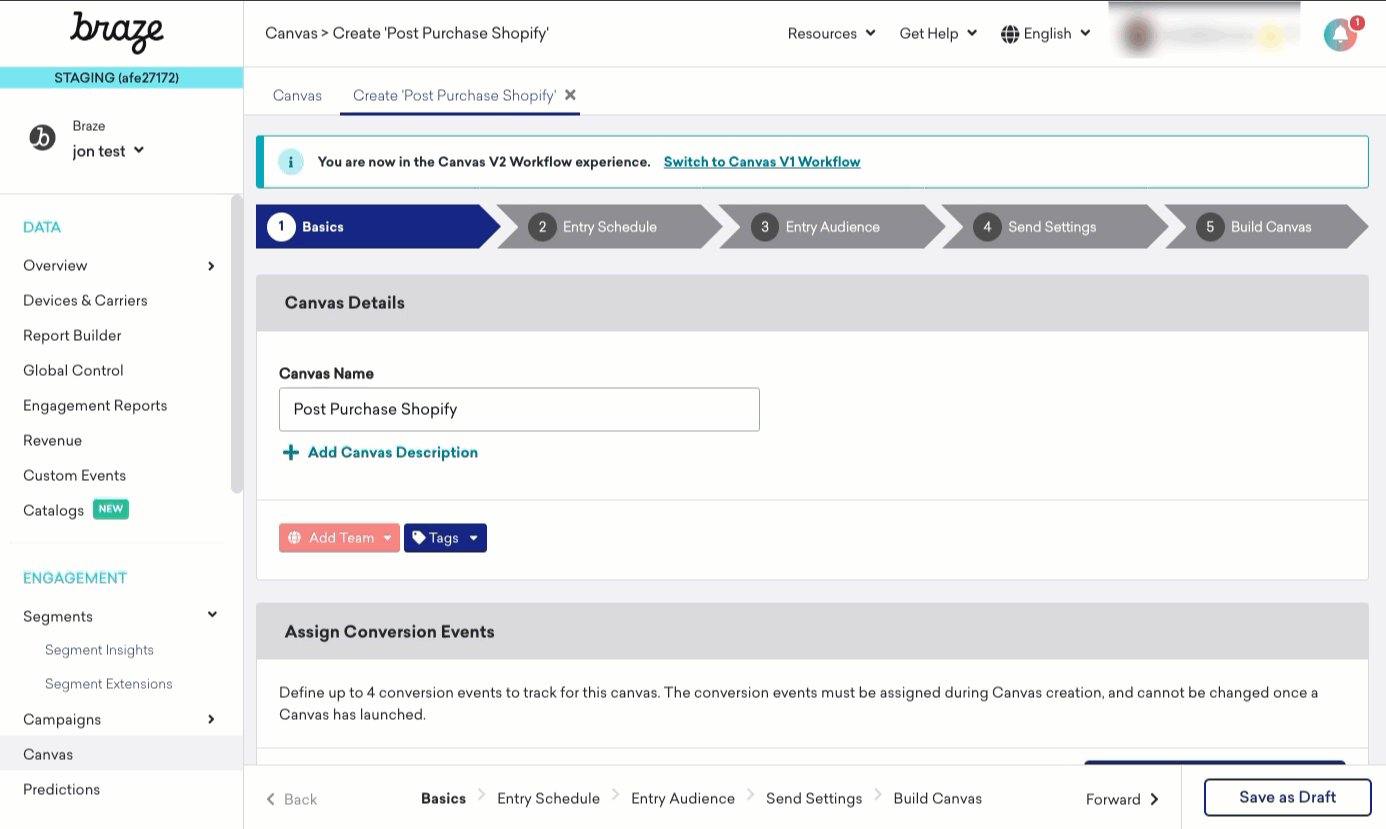Click the step 2 circle for Entry Schedule
The width and height of the screenshot is (1386, 829).
(542, 227)
